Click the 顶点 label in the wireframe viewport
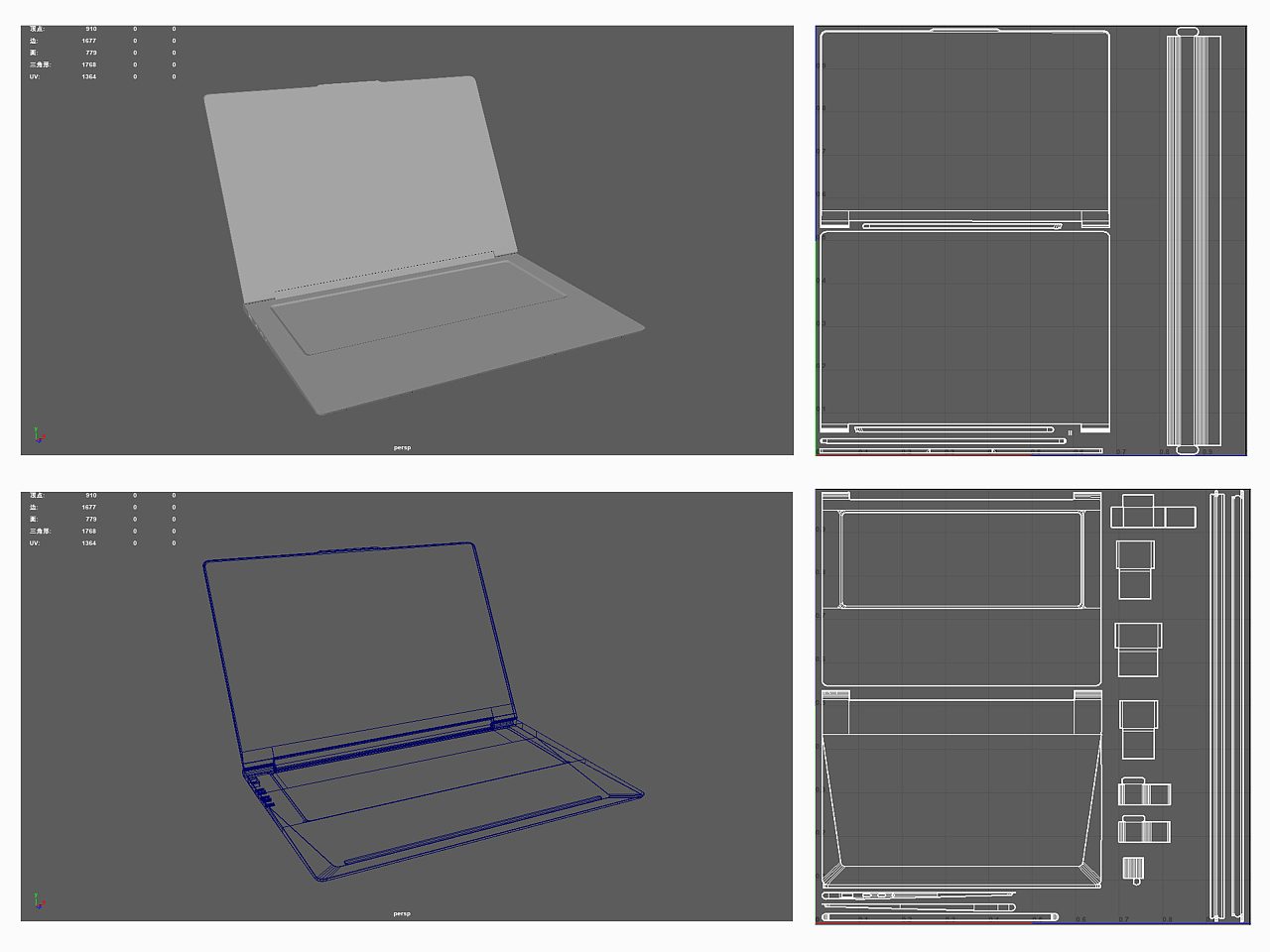The width and height of the screenshot is (1270, 952). coord(37,495)
